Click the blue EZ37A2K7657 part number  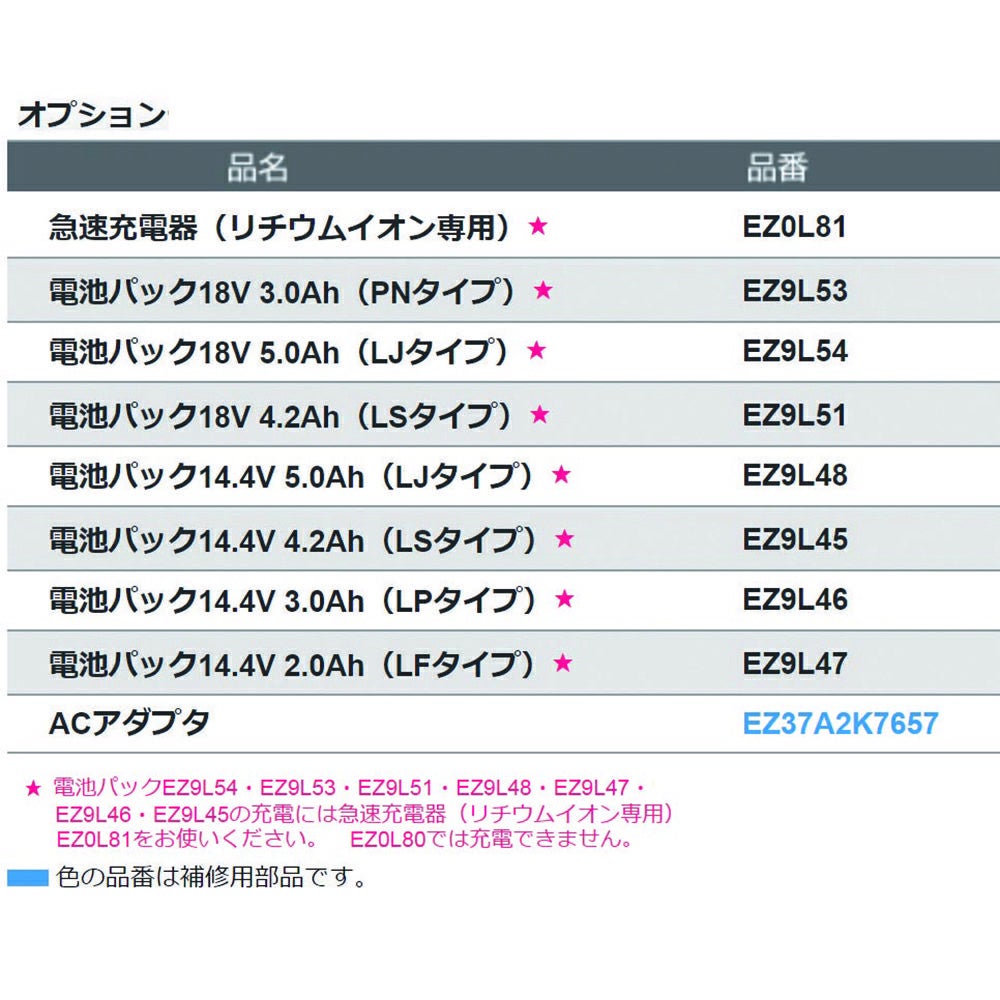point(841,723)
